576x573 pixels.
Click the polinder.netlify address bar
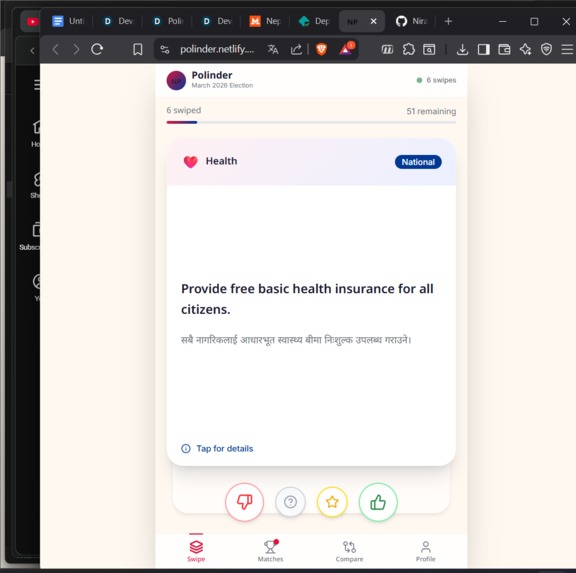point(217,49)
